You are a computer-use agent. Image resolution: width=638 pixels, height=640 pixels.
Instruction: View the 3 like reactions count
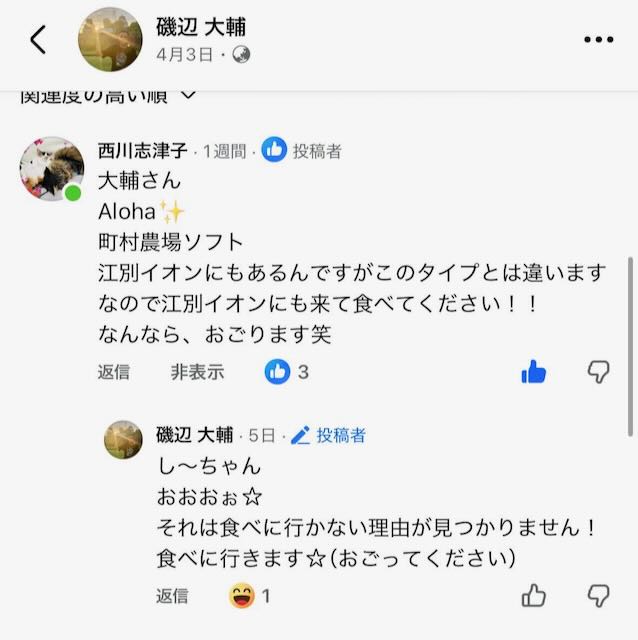click(x=287, y=372)
